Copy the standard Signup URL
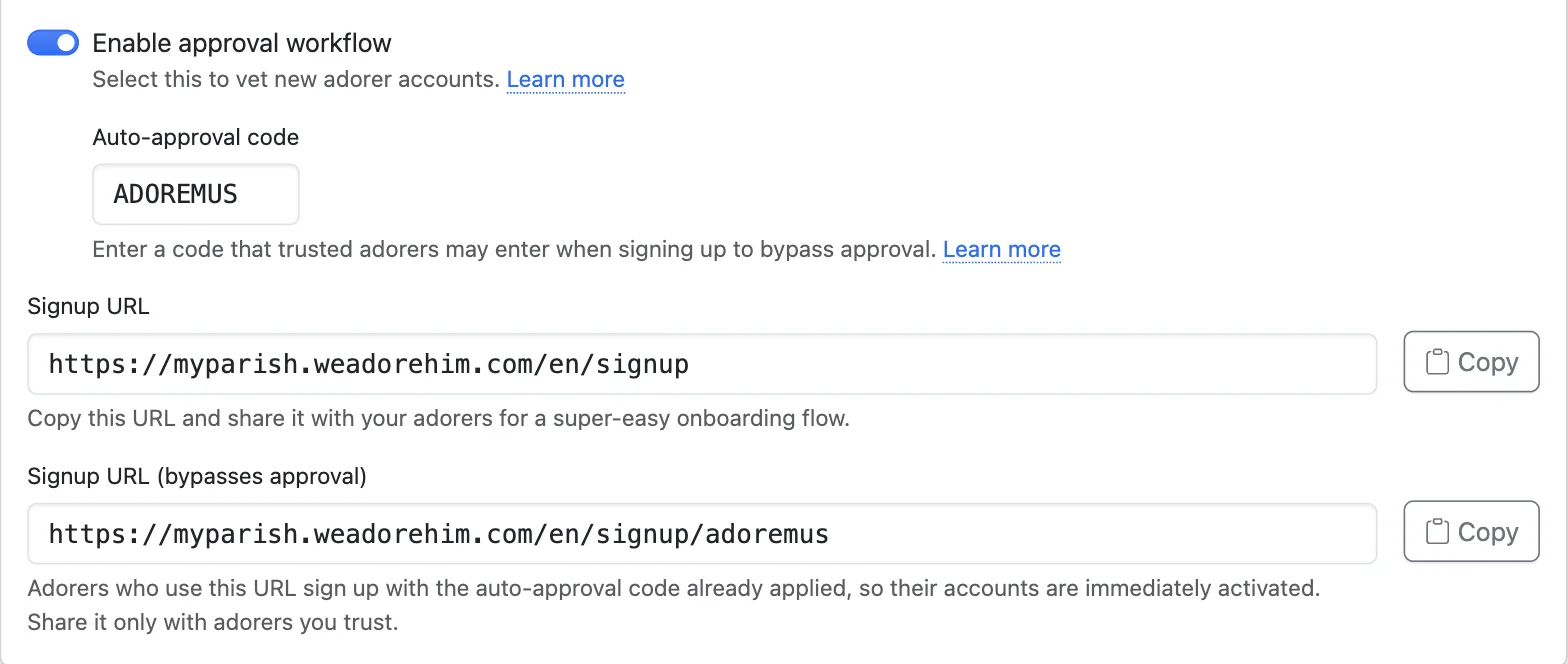The image size is (1568, 664). click(x=1471, y=362)
